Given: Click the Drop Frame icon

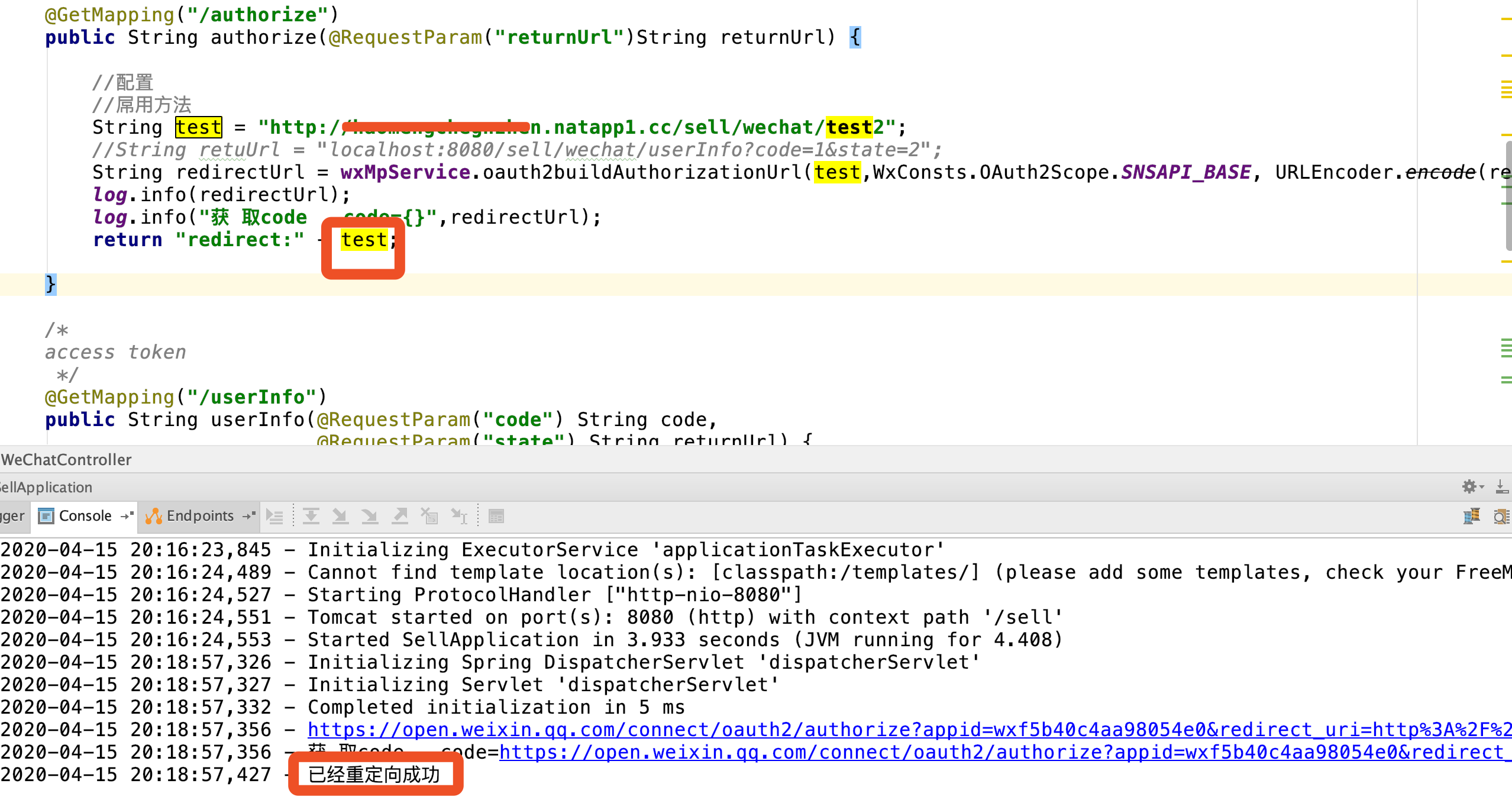Looking at the screenshot, I should pos(429,517).
